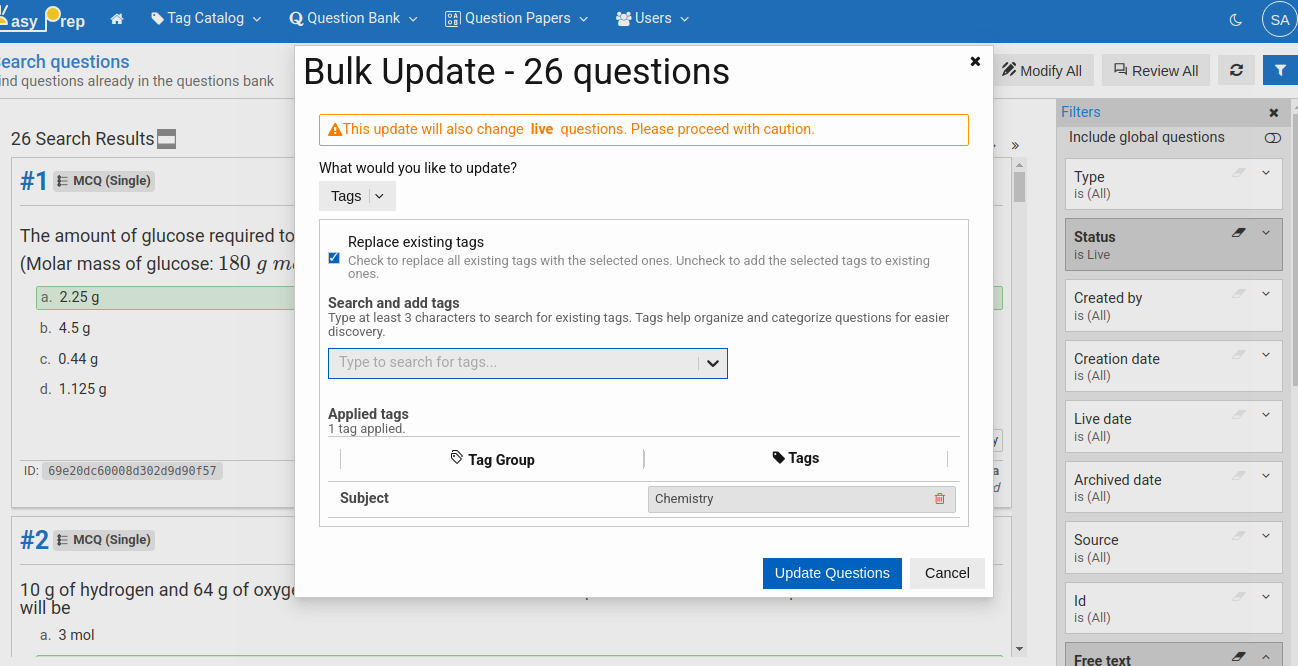
Task: Click the edit pencil on the Status filter
Action: (x=1239, y=231)
